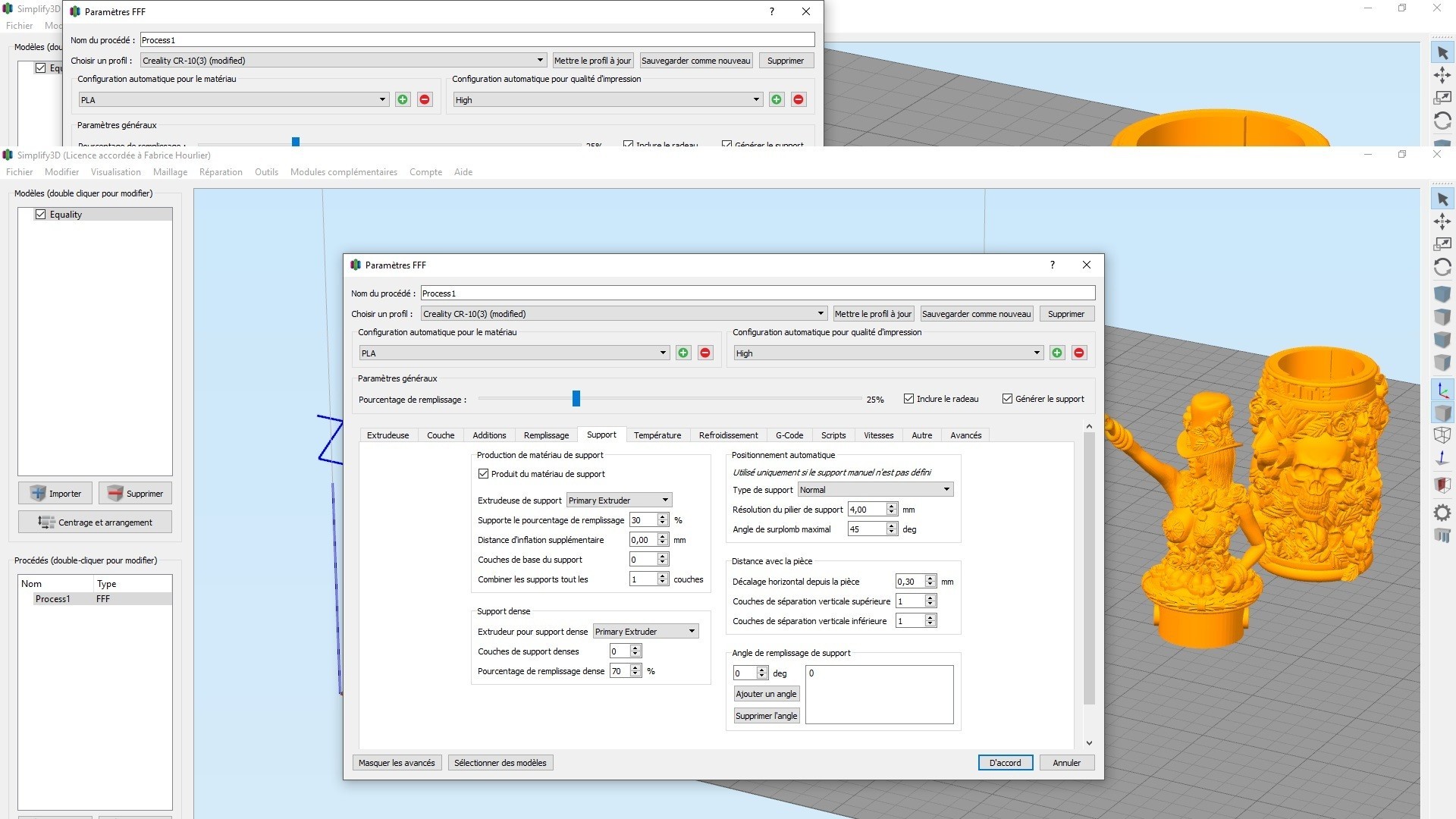Uncheck Produit du matériau de support
Viewport: 1456px width, 819px height.
click(483, 474)
